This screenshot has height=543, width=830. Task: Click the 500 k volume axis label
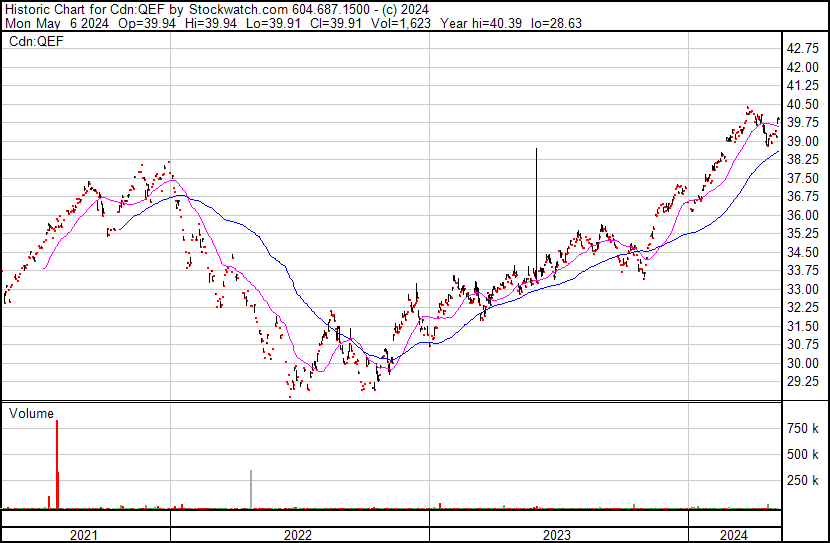(x=804, y=455)
